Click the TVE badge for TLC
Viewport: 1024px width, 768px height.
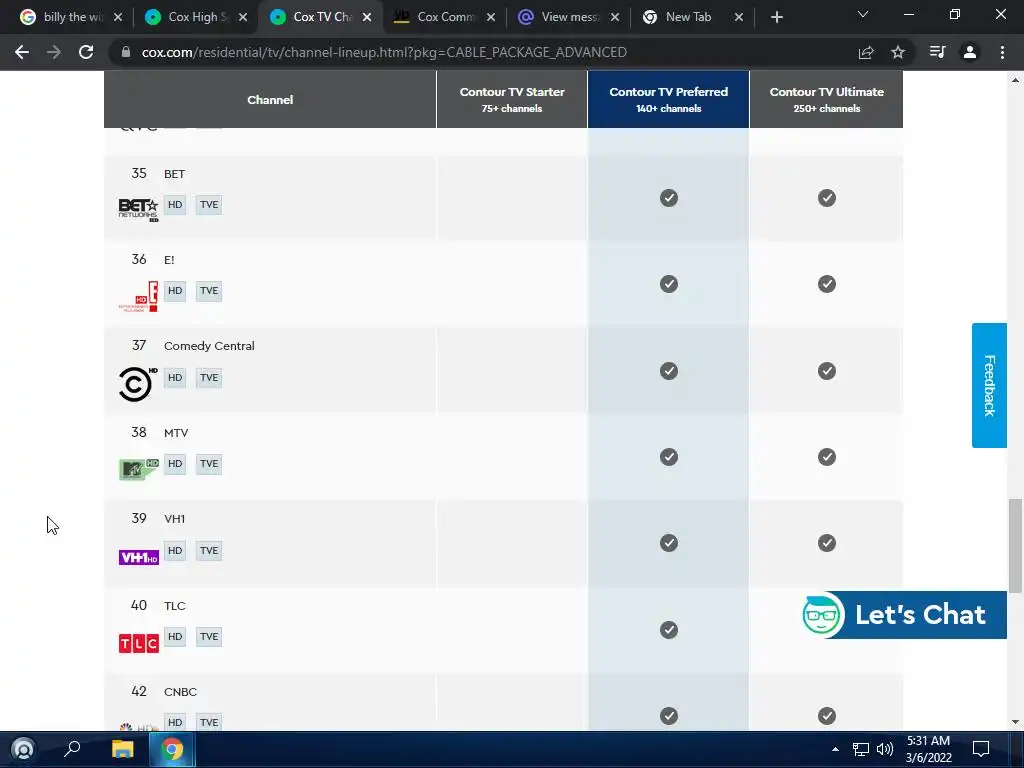(209, 637)
